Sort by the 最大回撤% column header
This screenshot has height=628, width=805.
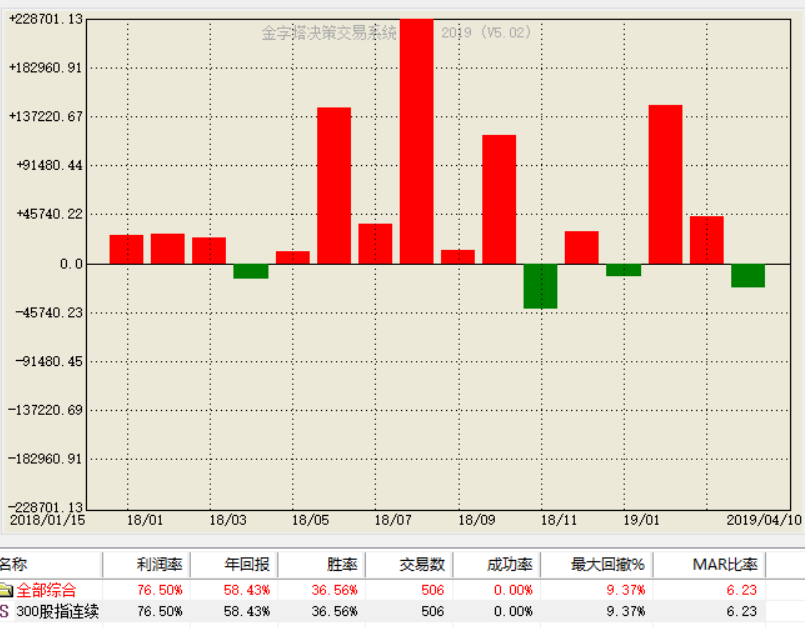pos(597,565)
